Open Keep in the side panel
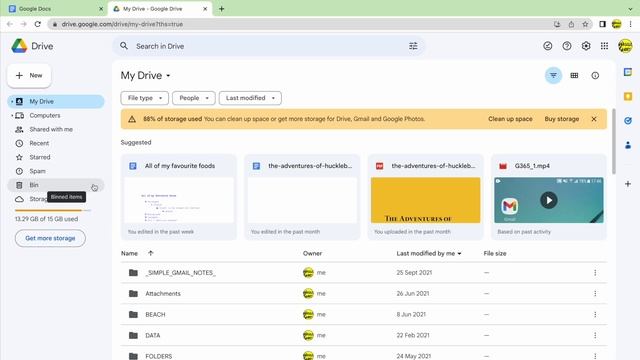 click(628, 96)
